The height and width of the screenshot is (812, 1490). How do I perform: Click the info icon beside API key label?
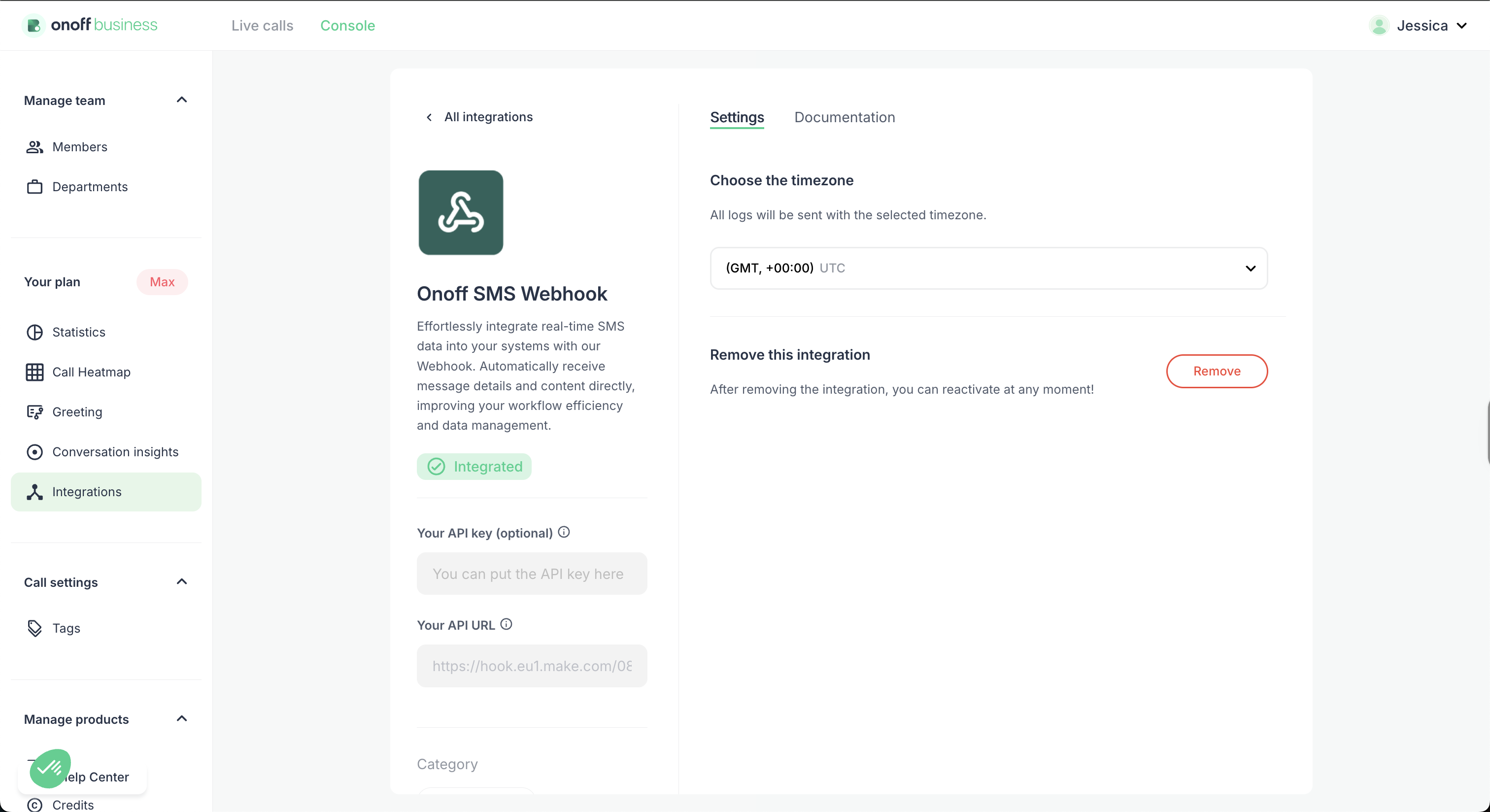pyautogui.click(x=564, y=532)
